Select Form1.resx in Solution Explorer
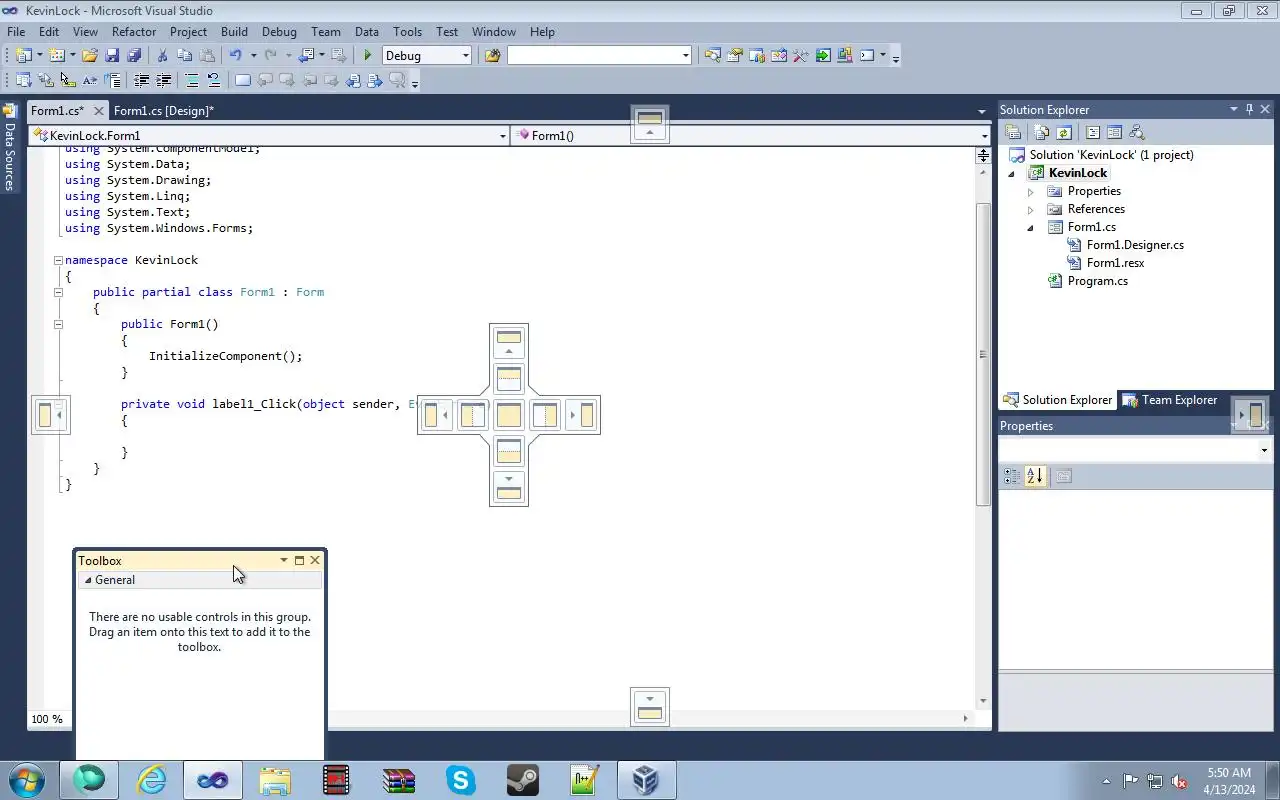Viewport: 1280px width, 800px height. [x=1115, y=263]
